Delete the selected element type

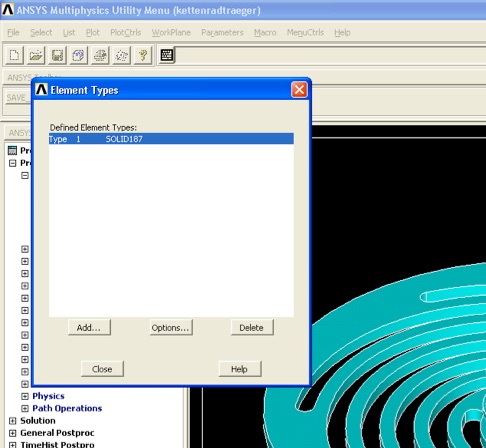pyautogui.click(x=252, y=327)
